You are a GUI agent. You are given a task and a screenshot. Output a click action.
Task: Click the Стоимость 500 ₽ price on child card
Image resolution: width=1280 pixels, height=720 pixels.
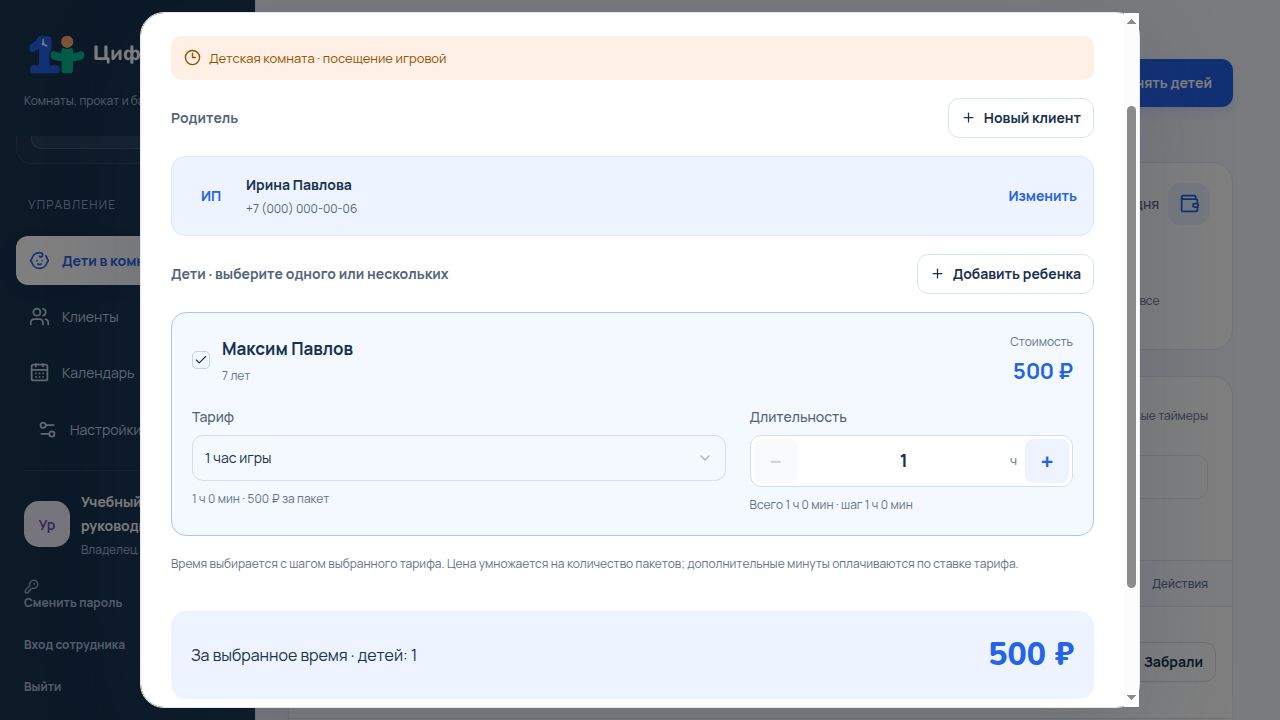pyautogui.click(x=1043, y=371)
